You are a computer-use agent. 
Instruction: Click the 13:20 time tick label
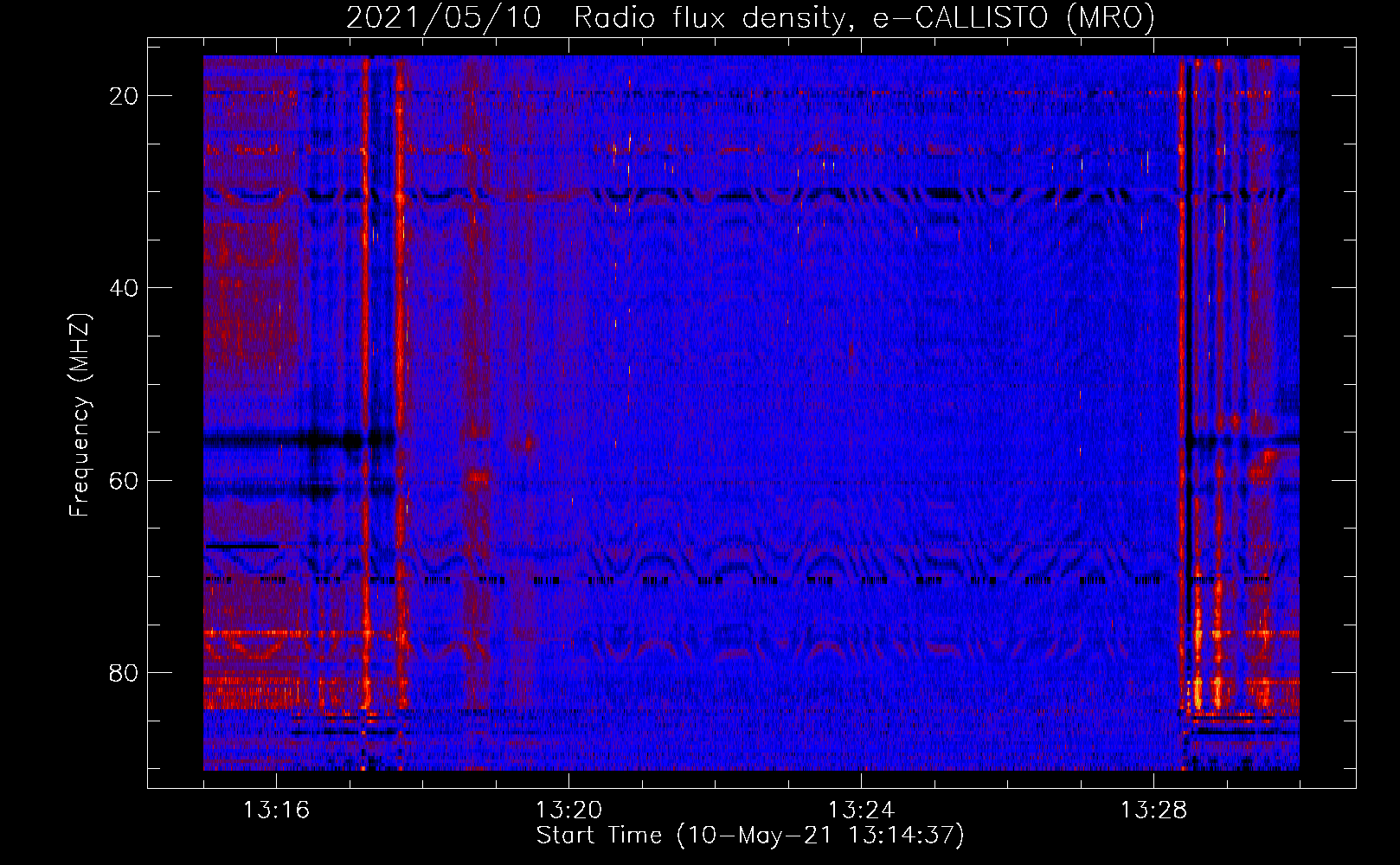pos(568,811)
